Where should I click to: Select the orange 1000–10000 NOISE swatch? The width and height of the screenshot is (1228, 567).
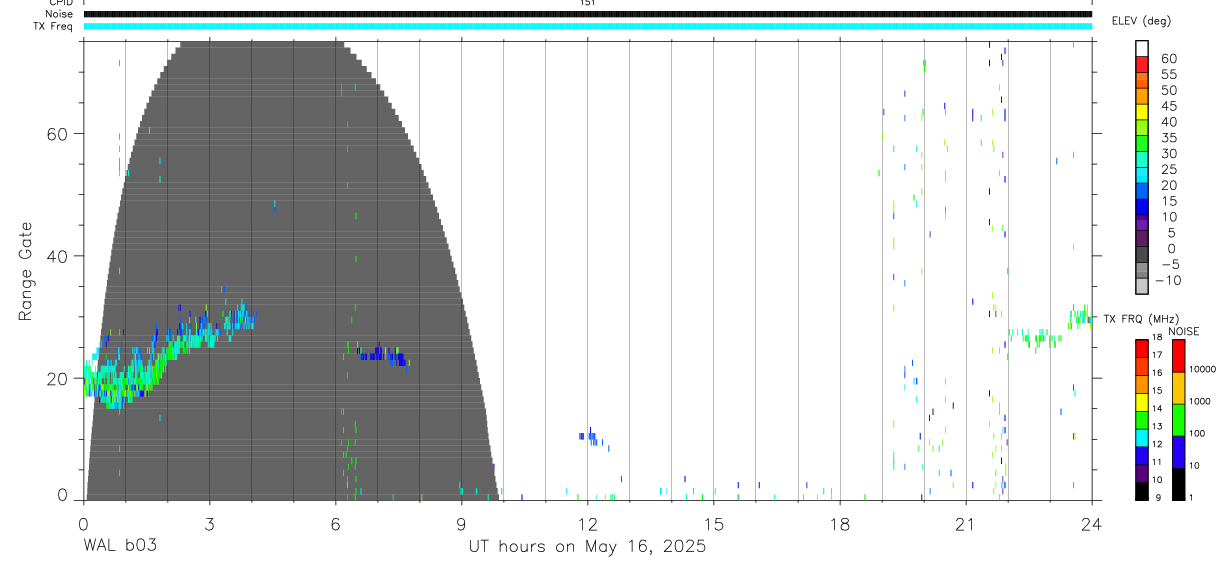point(1178,388)
